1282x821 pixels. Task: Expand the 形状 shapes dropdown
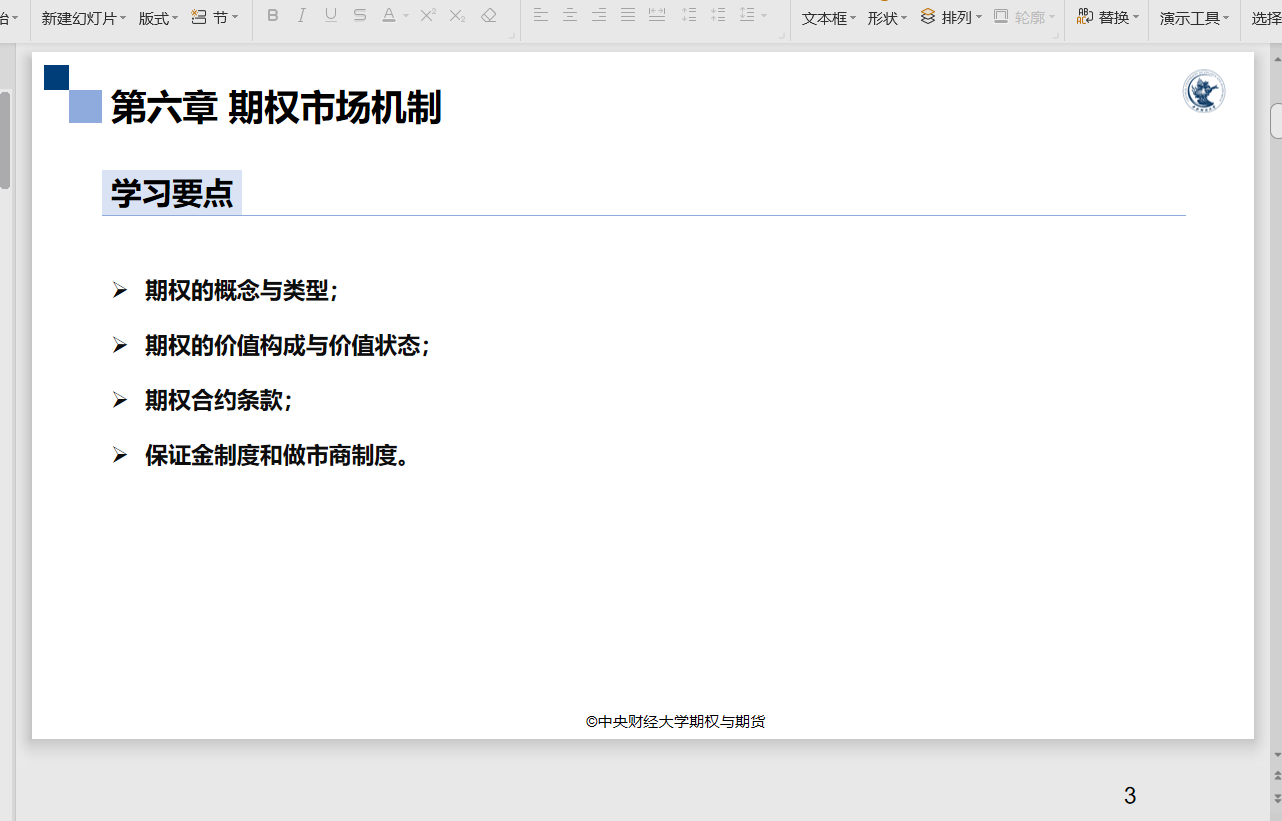tap(903, 18)
